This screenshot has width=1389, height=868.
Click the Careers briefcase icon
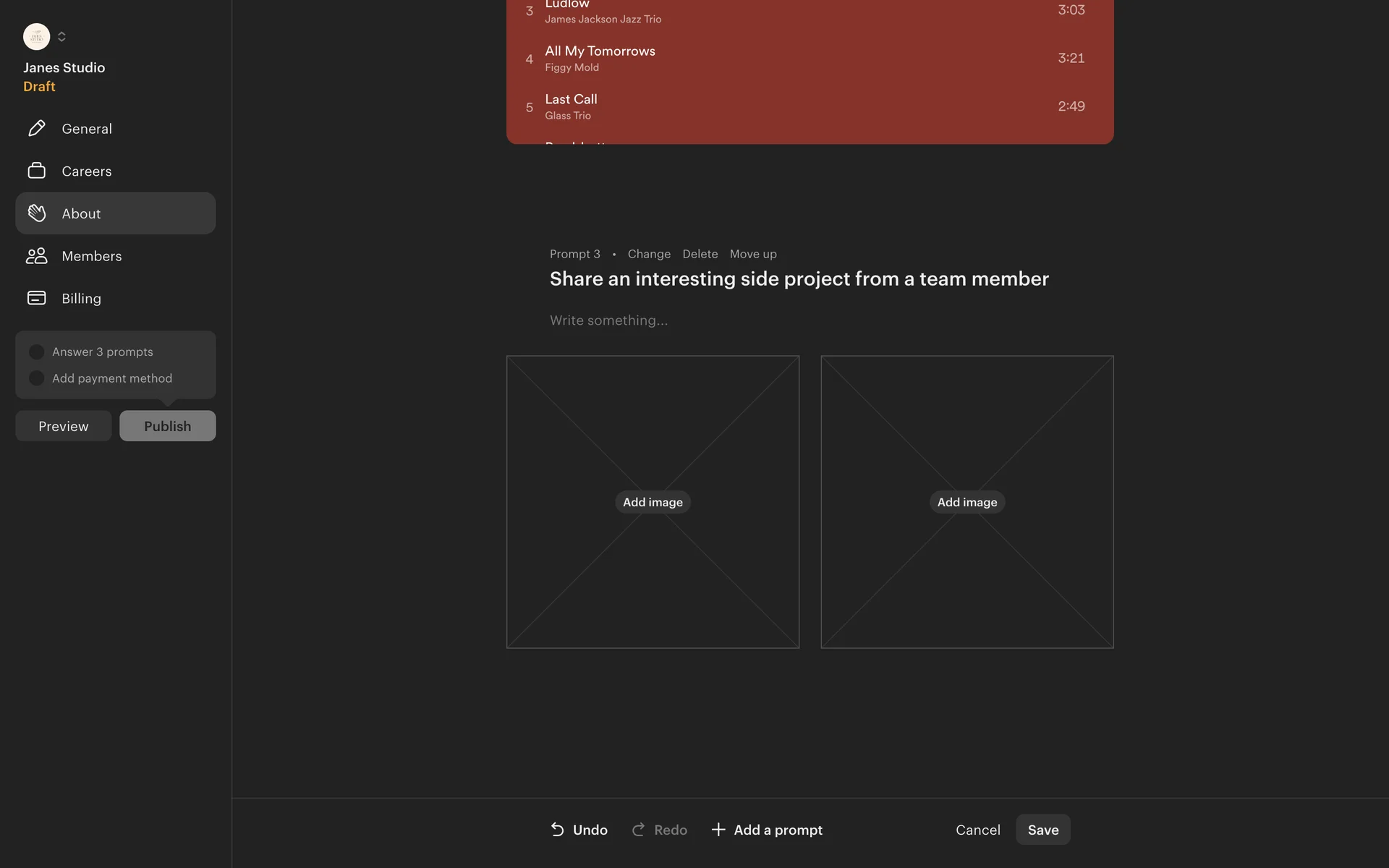click(37, 171)
